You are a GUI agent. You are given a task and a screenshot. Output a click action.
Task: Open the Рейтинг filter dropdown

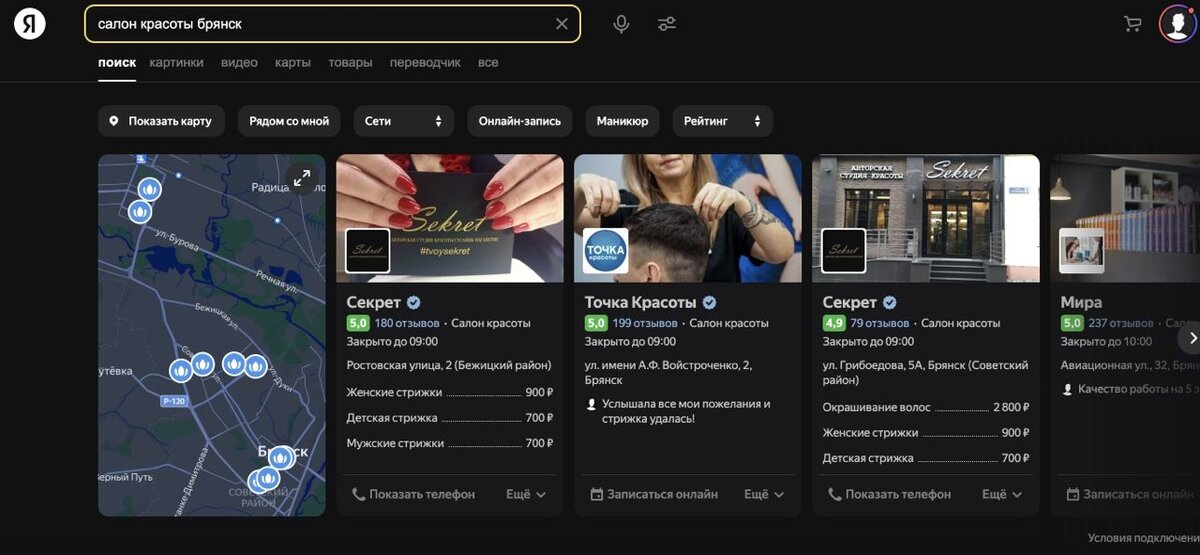(x=722, y=121)
